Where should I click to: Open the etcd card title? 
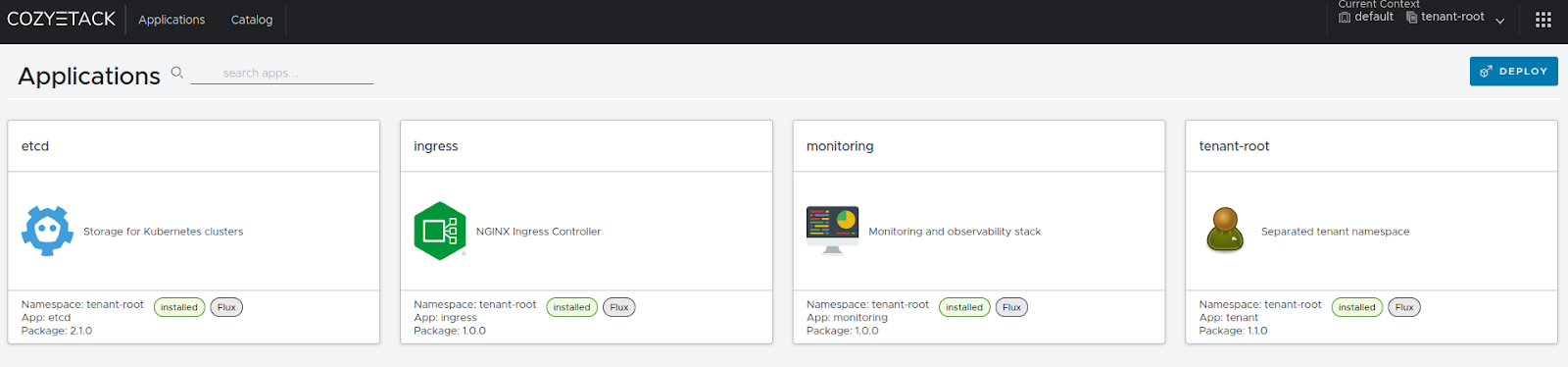point(35,146)
